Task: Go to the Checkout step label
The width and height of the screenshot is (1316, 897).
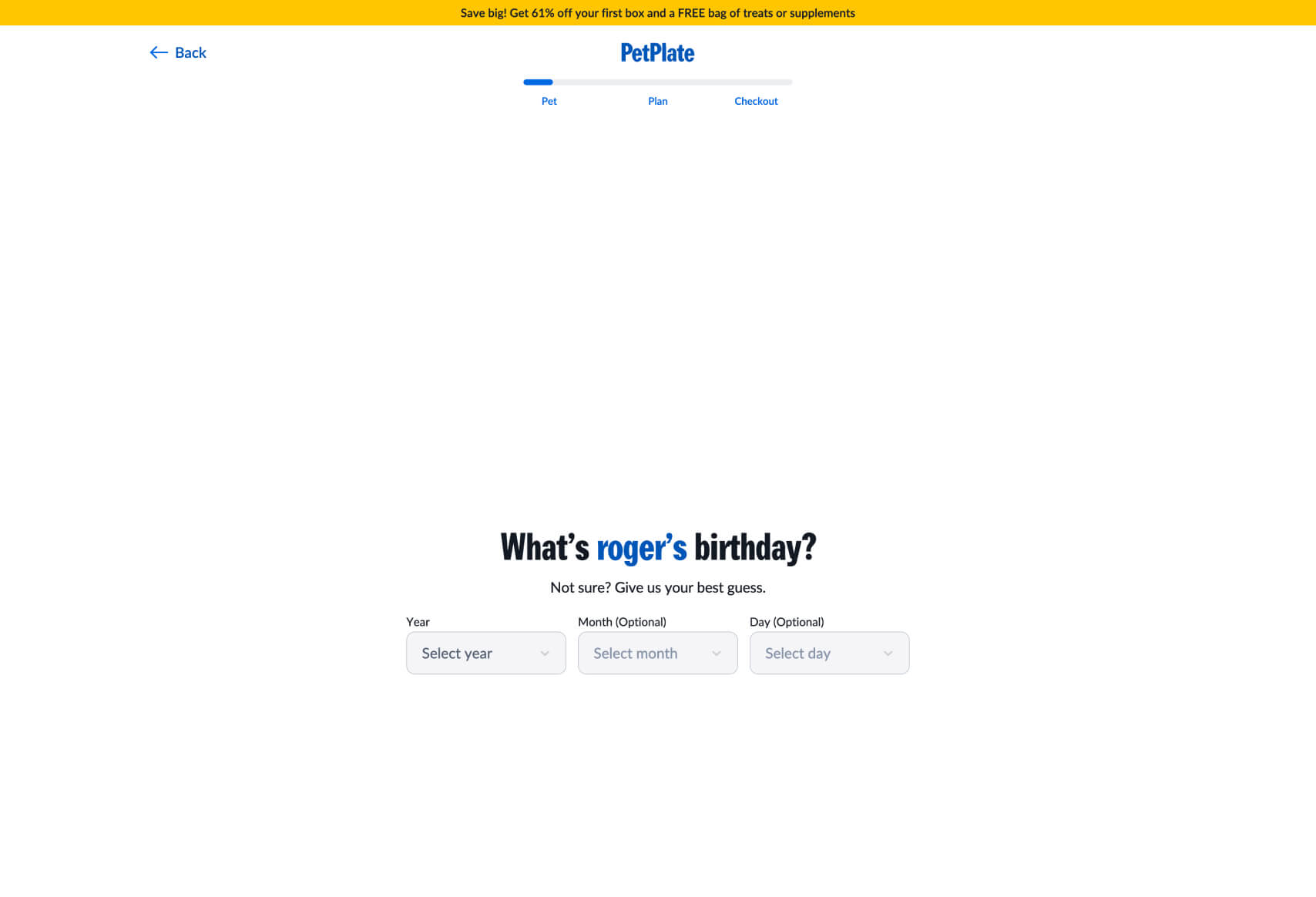Action: click(x=756, y=101)
